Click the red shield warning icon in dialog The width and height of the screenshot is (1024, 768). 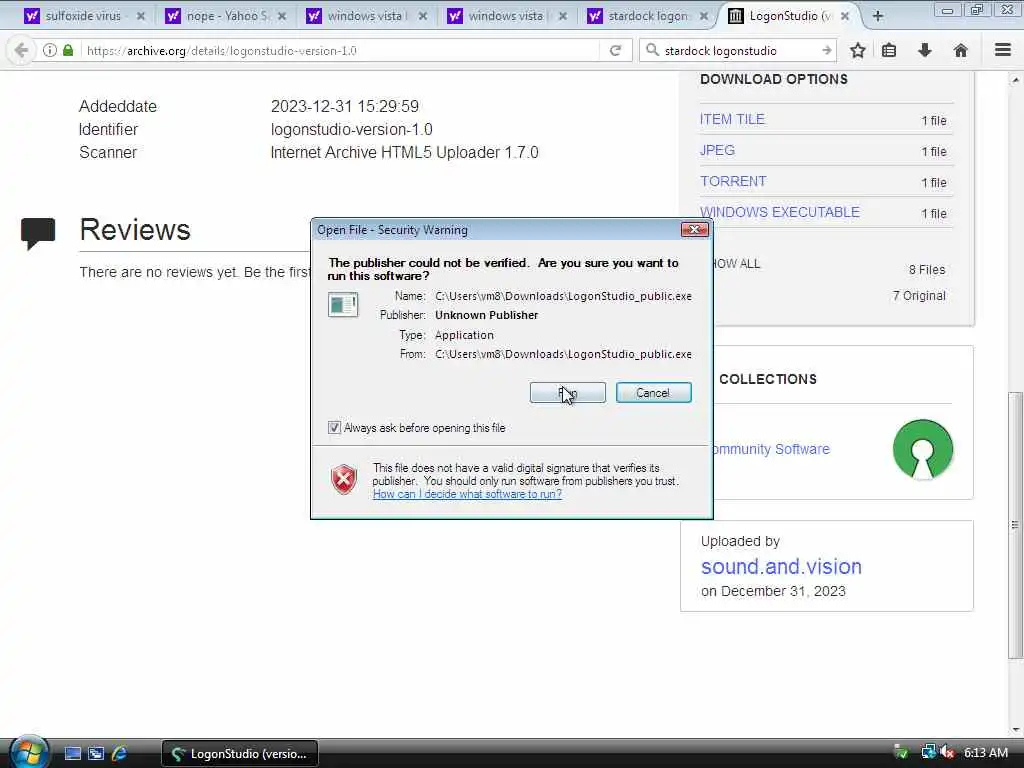pos(344,479)
